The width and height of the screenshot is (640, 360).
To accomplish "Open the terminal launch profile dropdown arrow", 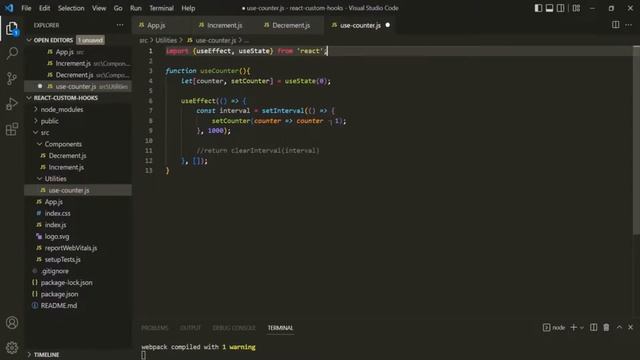I will click(x=582, y=328).
